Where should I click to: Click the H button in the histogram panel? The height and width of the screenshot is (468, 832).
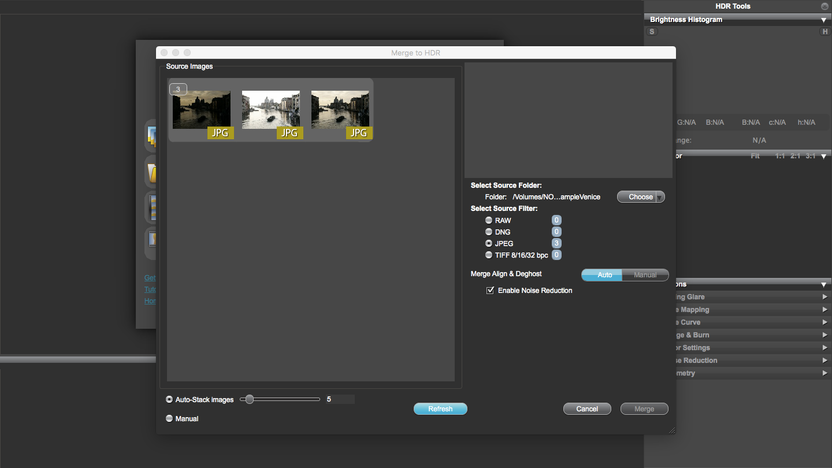click(x=825, y=32)
